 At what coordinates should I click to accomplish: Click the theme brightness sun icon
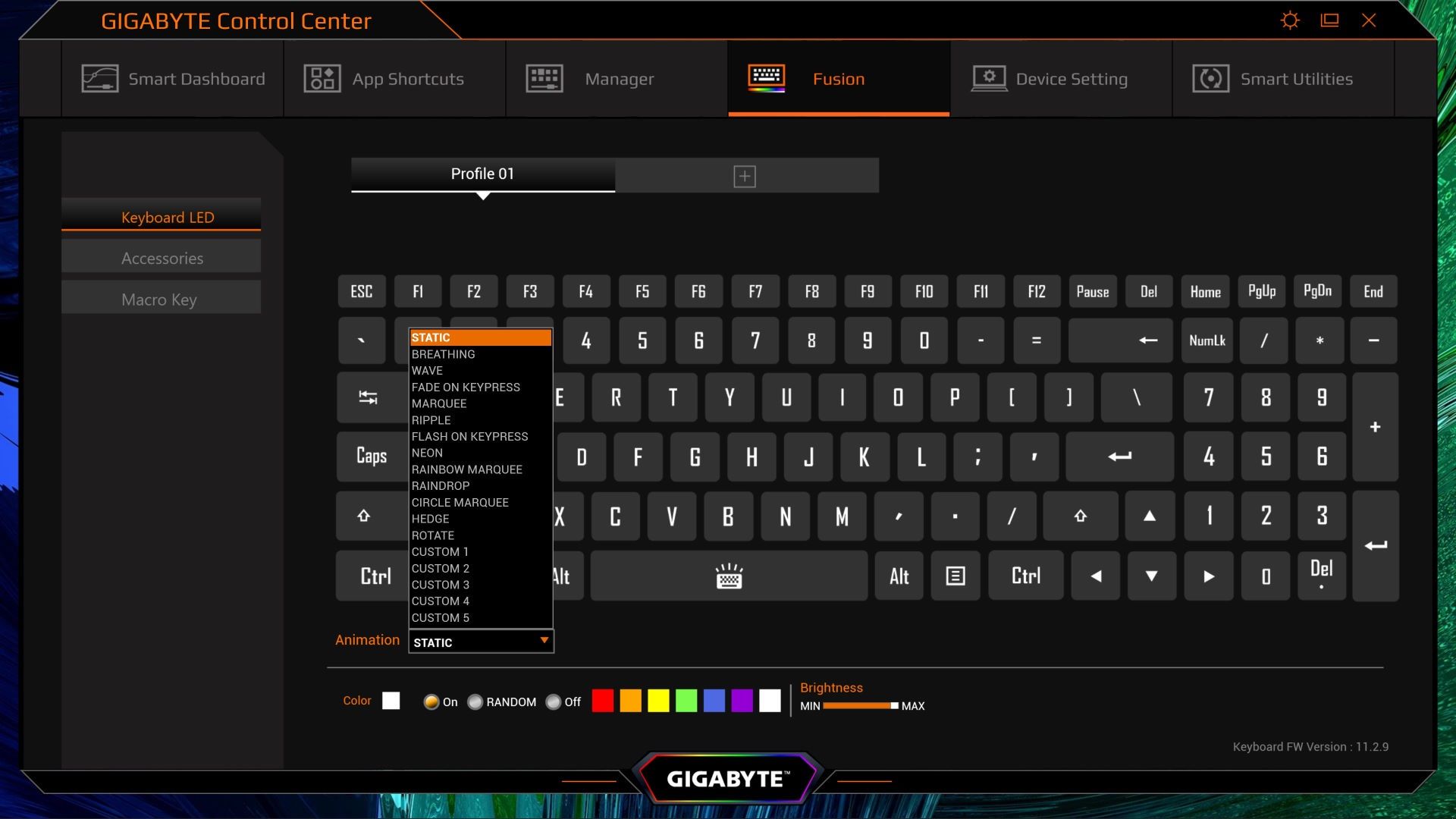click(x=1290, y=20)
